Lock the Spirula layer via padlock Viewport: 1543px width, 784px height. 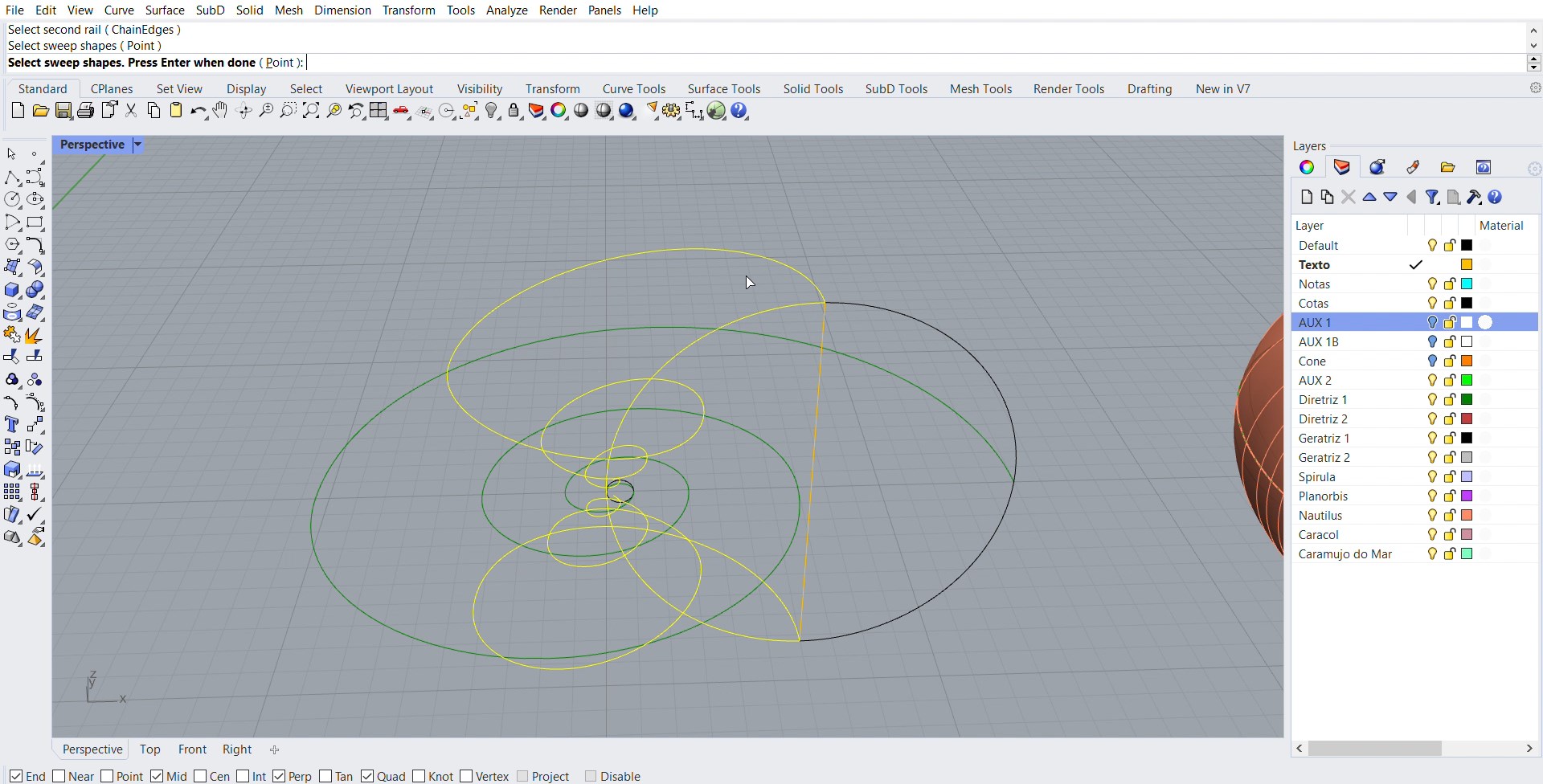(1450, 476)
